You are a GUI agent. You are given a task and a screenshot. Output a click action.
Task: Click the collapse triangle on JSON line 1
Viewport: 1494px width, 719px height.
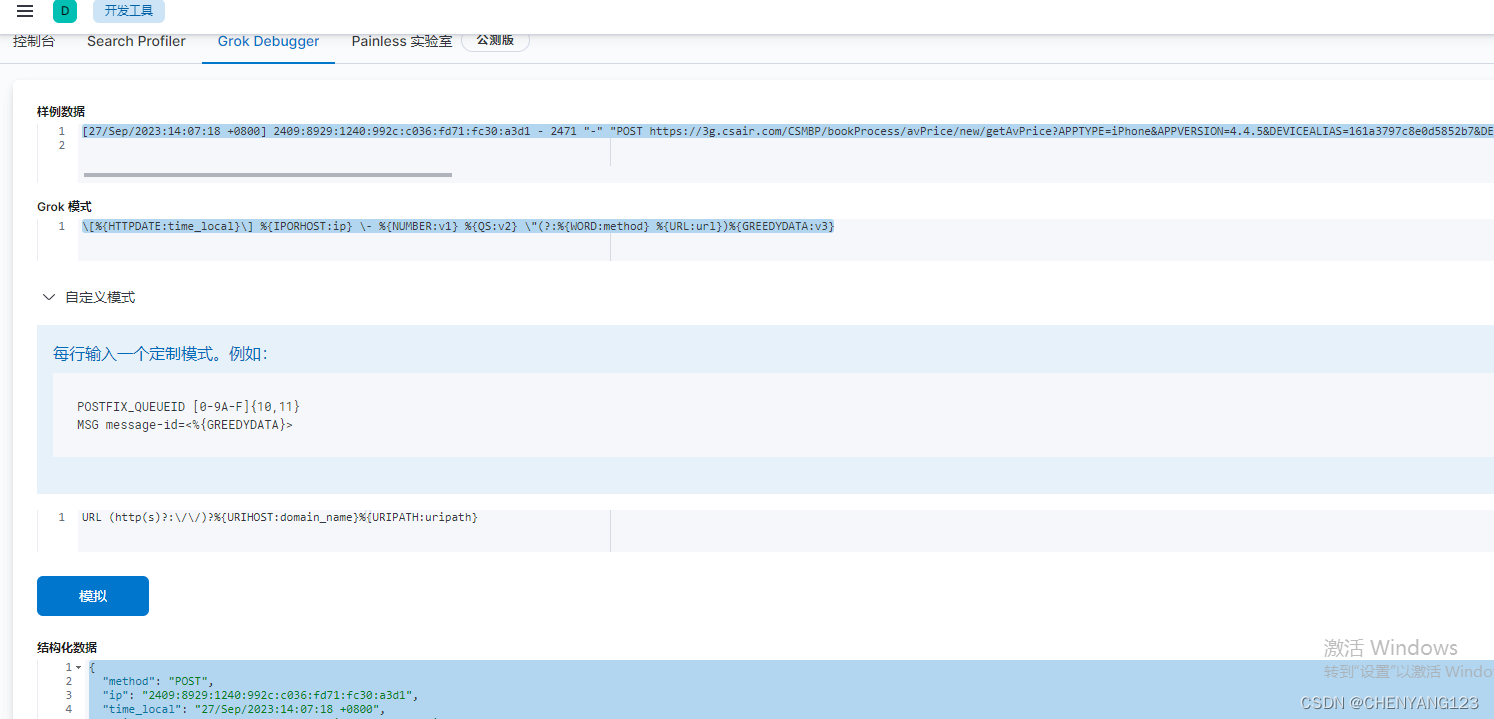(x=77, y=666)
